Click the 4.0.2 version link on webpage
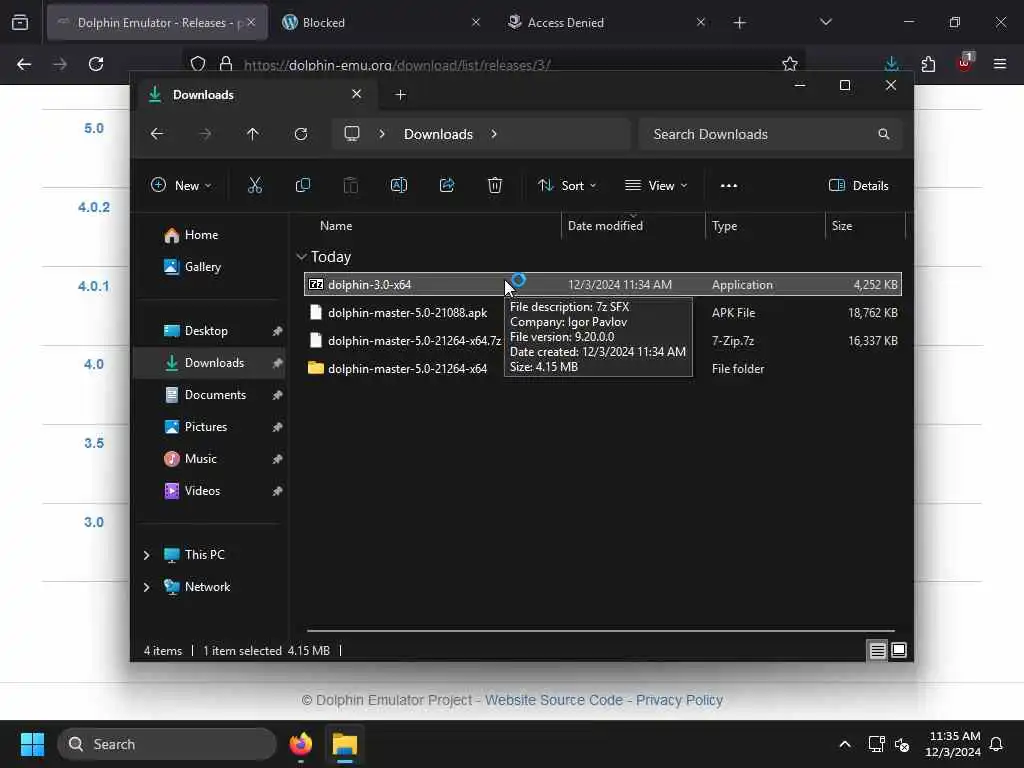Viewport: 1024px width, 768px height. pos(94,207)
